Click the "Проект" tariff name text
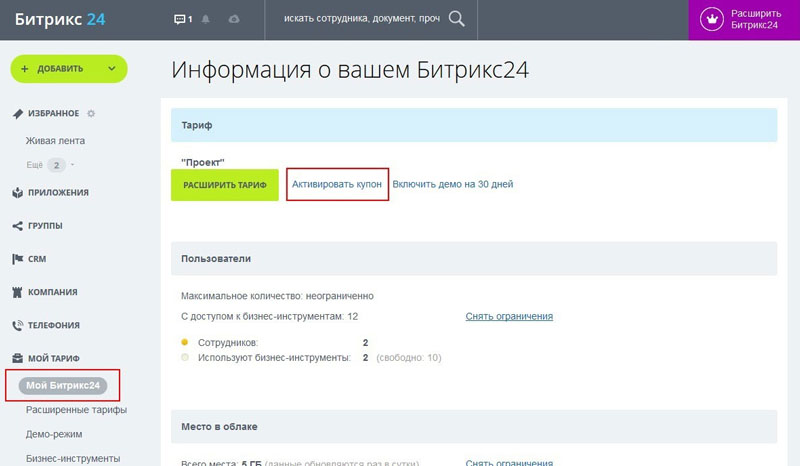Viewport: 800px width, 466px height. [x=203, y=162]
